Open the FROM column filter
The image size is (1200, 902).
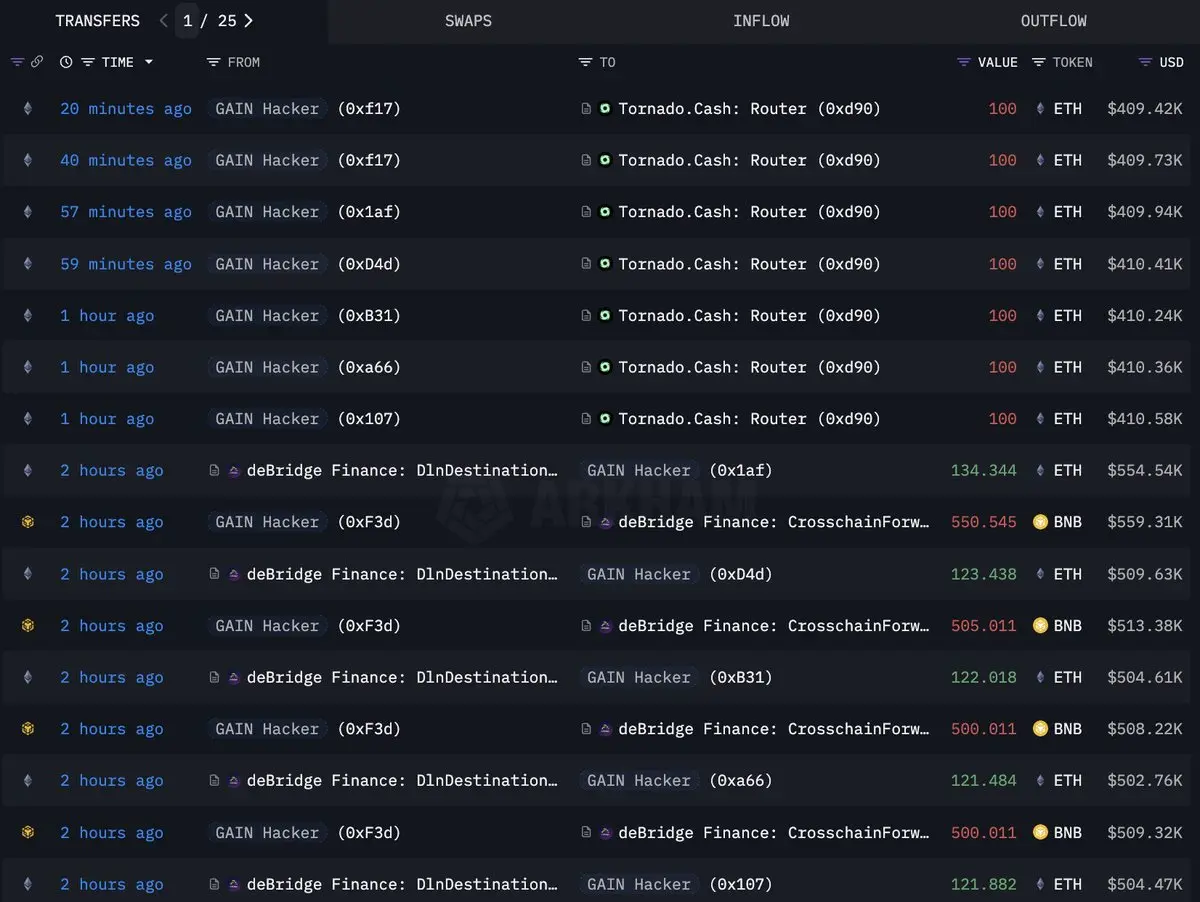coord(213,62)
